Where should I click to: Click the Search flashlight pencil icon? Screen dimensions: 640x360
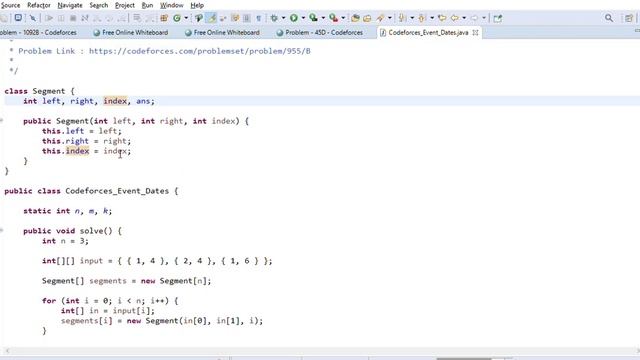tap(380, 18)
